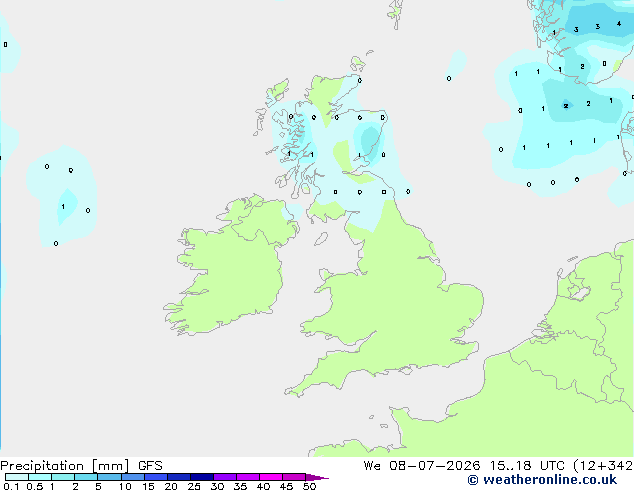Click the Precipitation [mm] GFS title
Screen dimensions: 634x490
(81, 466)
